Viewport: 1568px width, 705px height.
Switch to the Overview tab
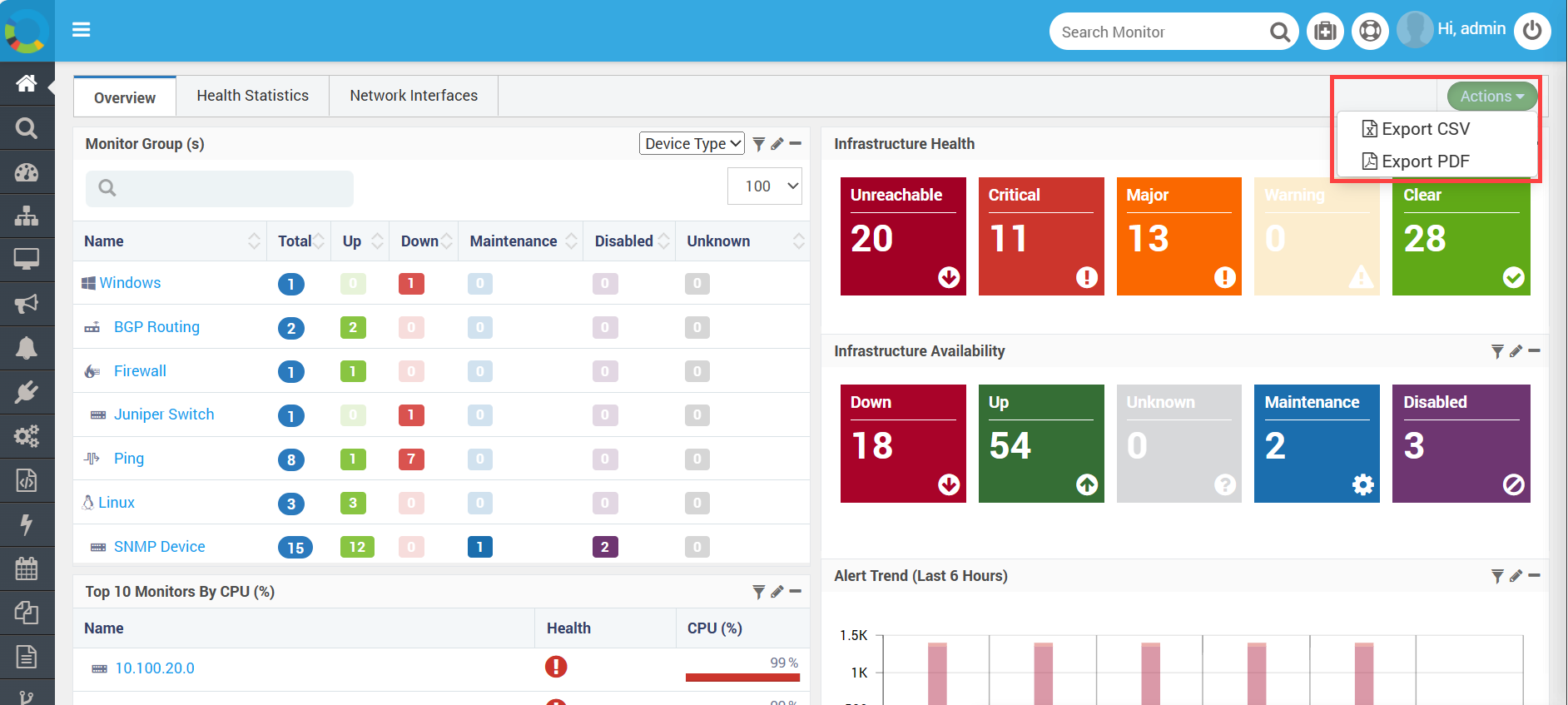pyautogui.click(x=125, y=97)
